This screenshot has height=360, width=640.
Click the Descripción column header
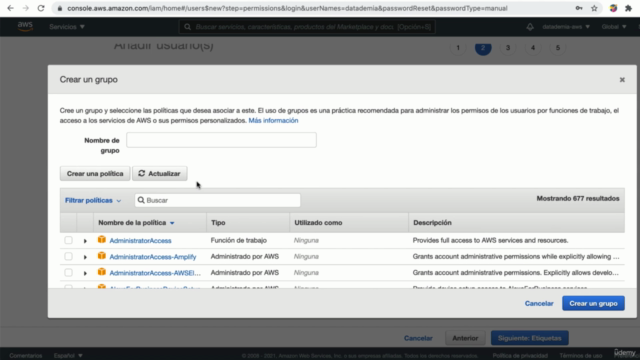tap(432, 222)
